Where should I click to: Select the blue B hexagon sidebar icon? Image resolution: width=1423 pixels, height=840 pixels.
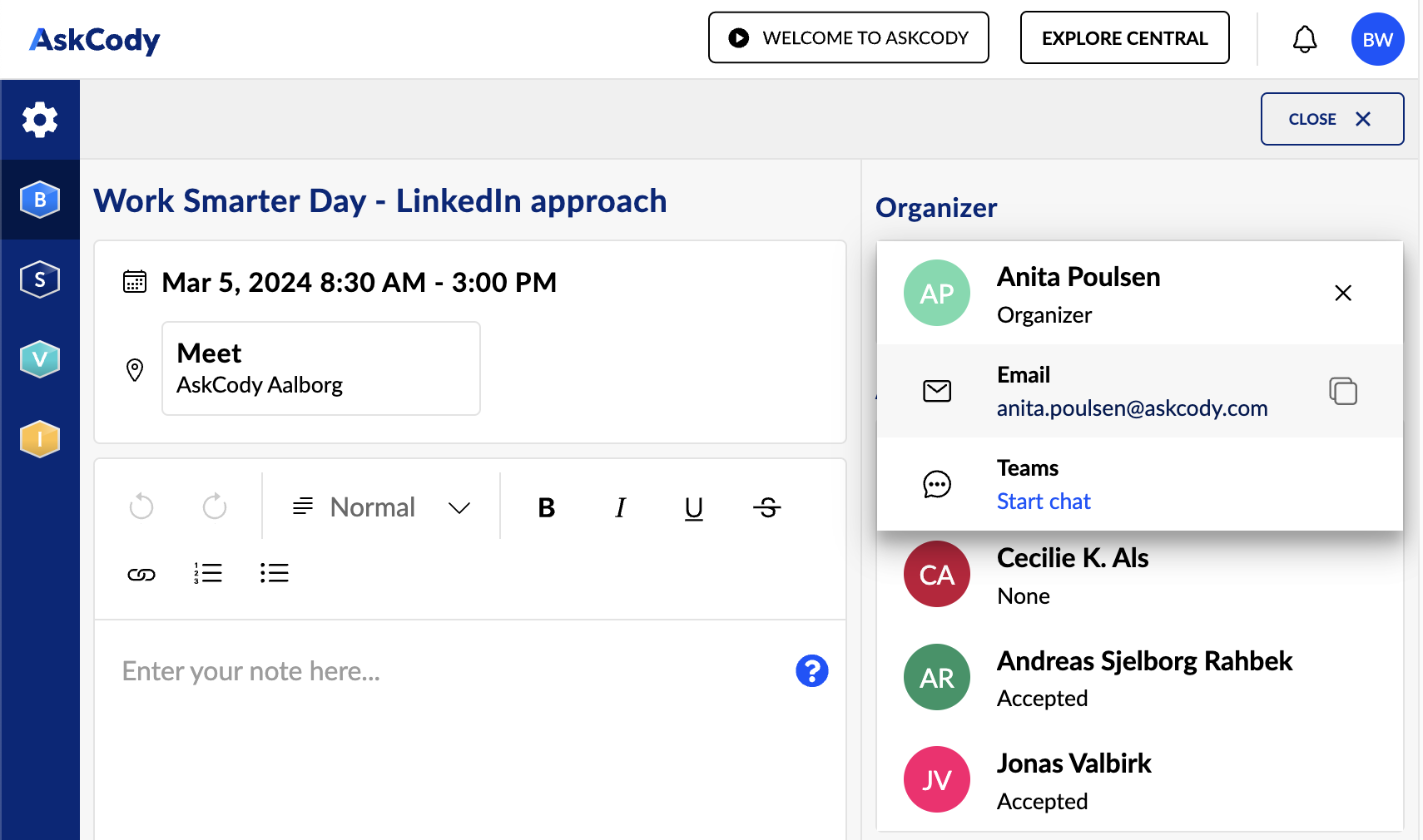pyautogui.click(x=40, y=200)
